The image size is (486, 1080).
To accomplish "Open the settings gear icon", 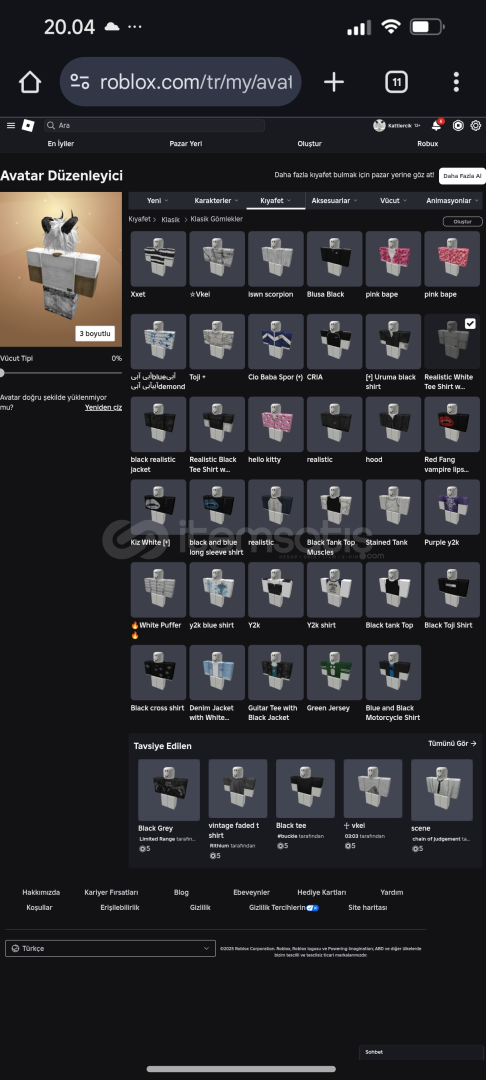I will tap(475, 125).
